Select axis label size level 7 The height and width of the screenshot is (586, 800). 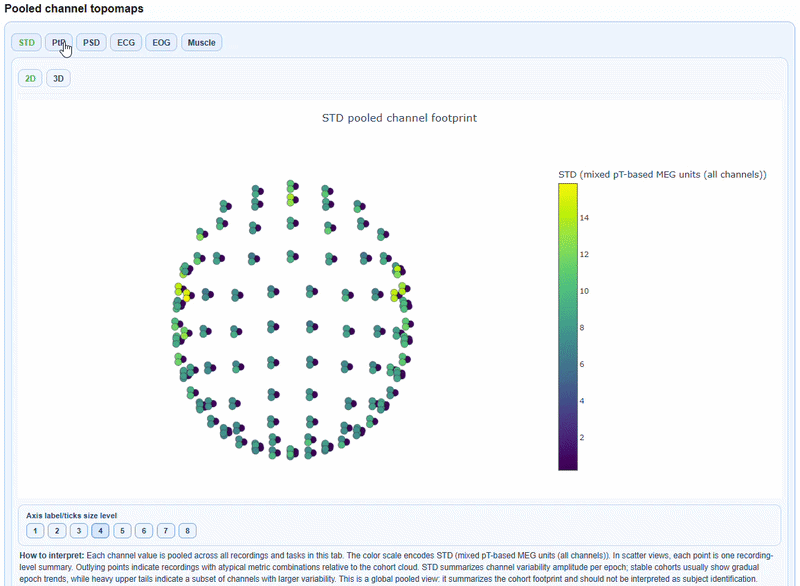click(166, 530)
